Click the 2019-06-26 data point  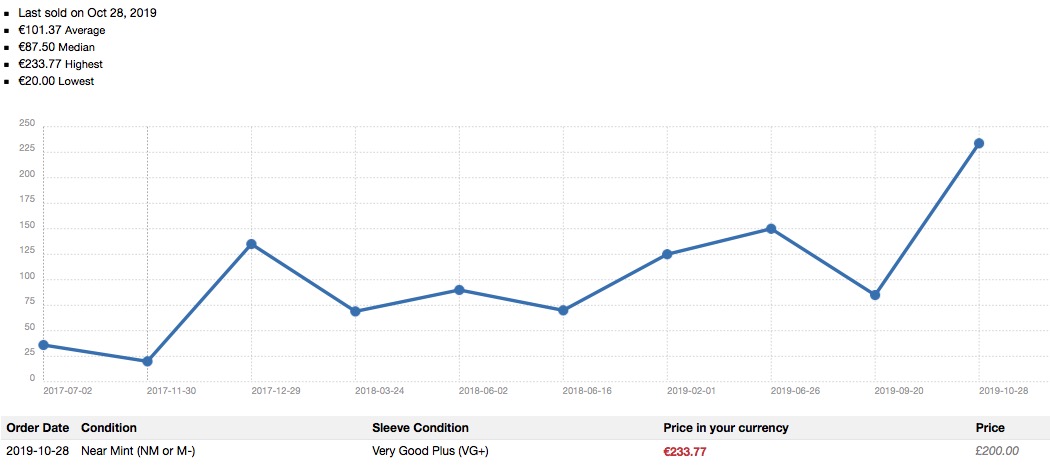[x=771, y=229]
